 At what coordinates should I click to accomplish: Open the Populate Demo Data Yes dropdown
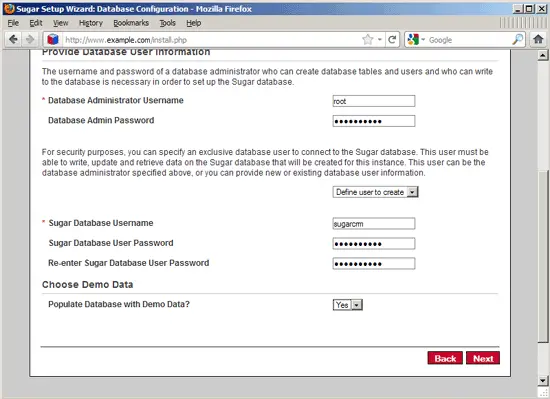pyautogui.click(x=348, y=305)
